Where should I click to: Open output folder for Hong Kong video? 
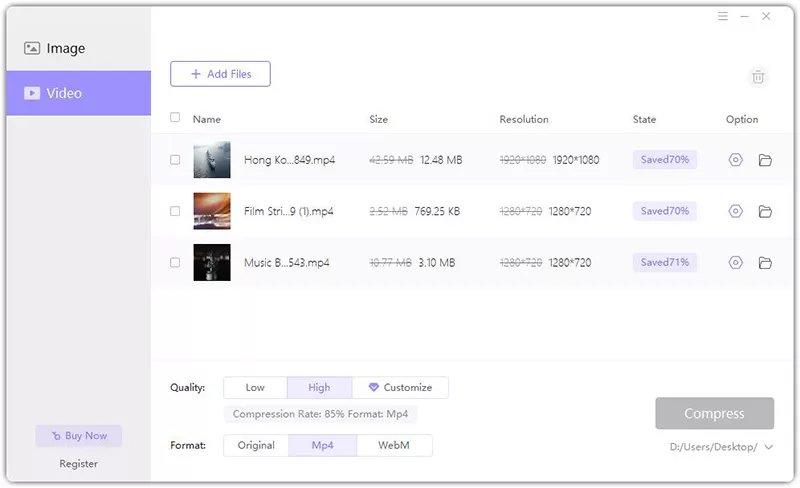pos(765,160)
